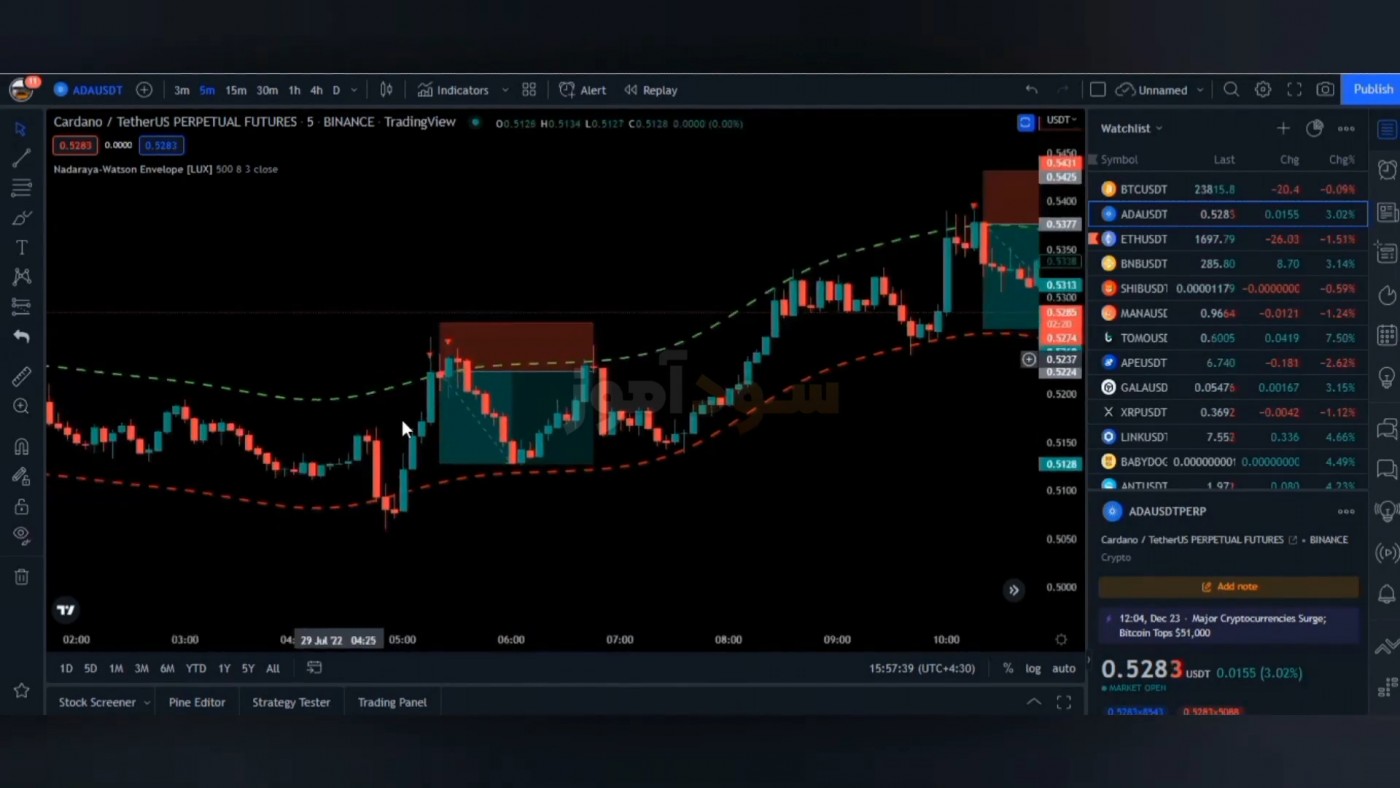Take a chart snapshot with camera icon
The image size is (1400, 788).
pos(1325,90)
